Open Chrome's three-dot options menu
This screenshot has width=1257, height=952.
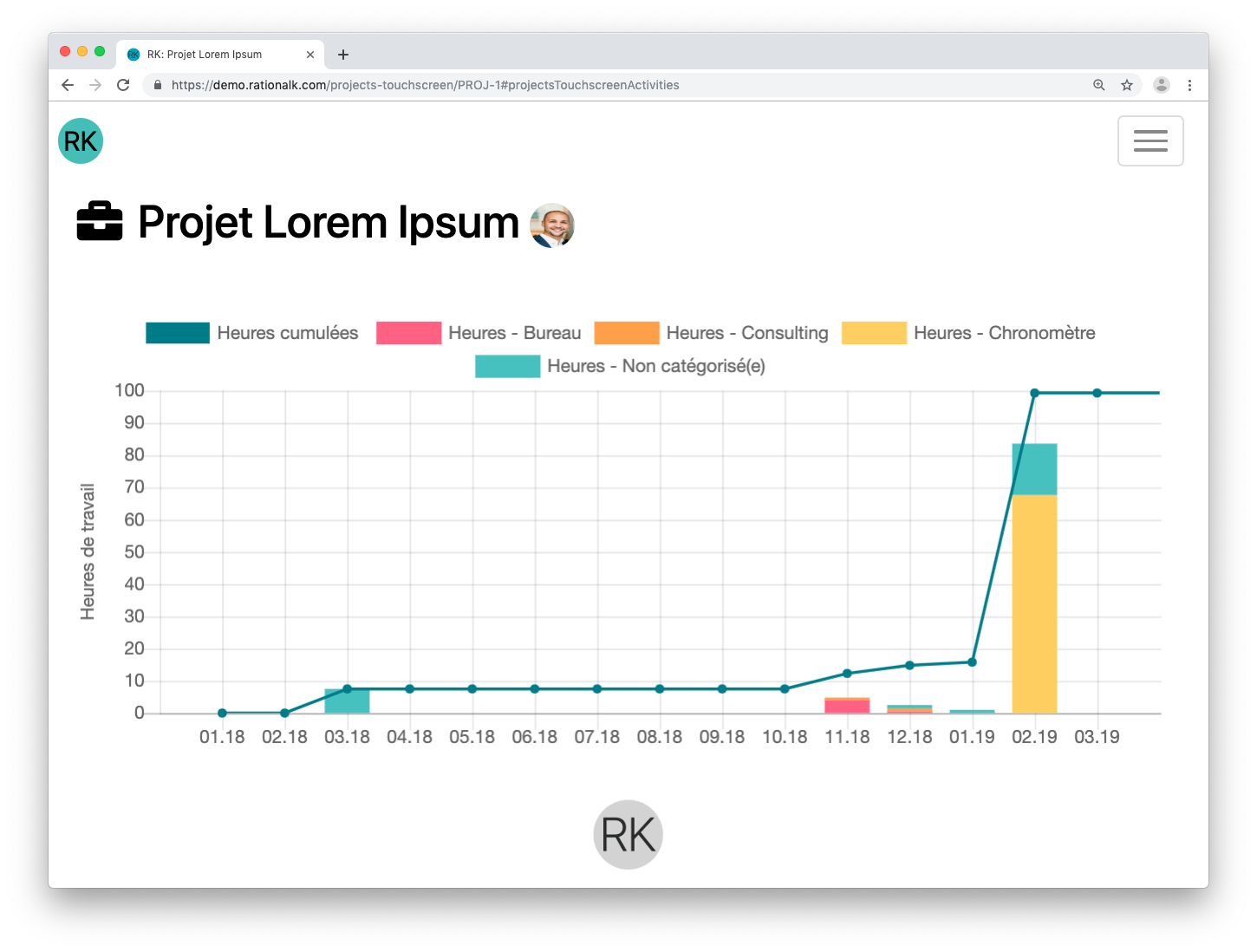(x=1189, y=85)
